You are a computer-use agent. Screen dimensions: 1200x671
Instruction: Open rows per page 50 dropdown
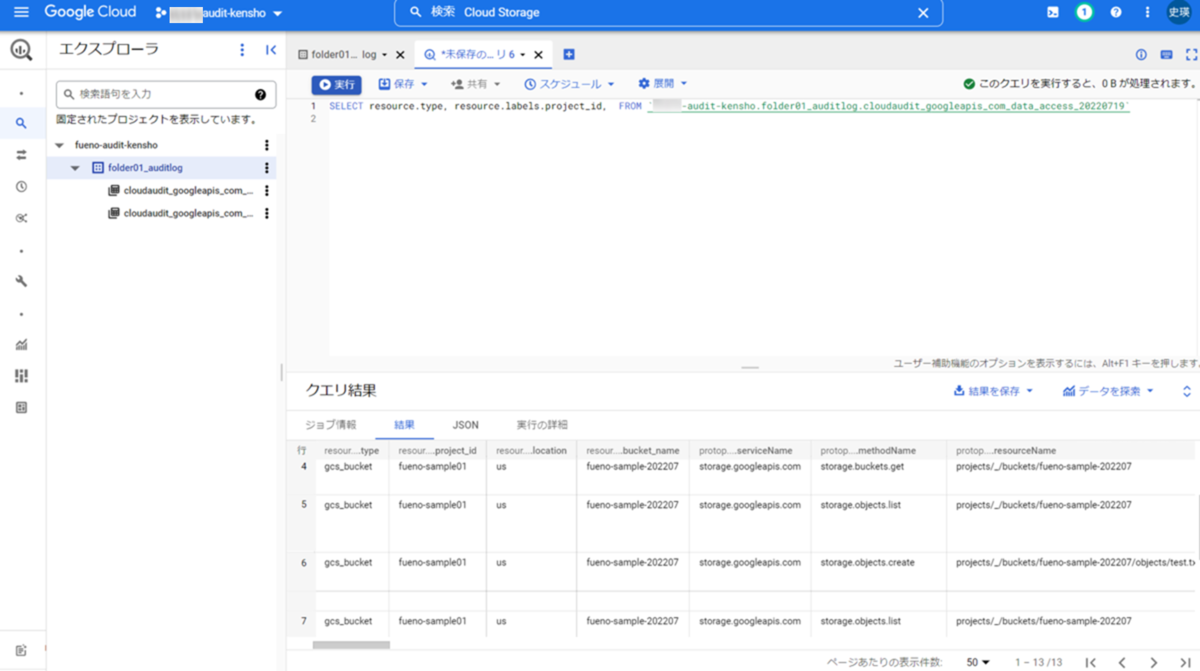point(978,663)
